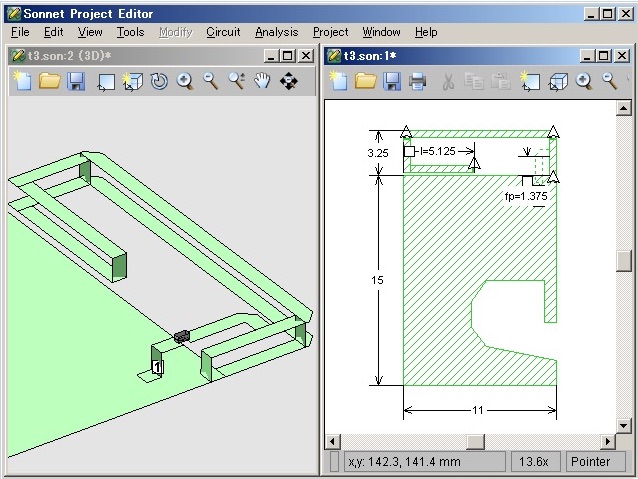Click the horizontal scrollbar thumb

[475, 442]
